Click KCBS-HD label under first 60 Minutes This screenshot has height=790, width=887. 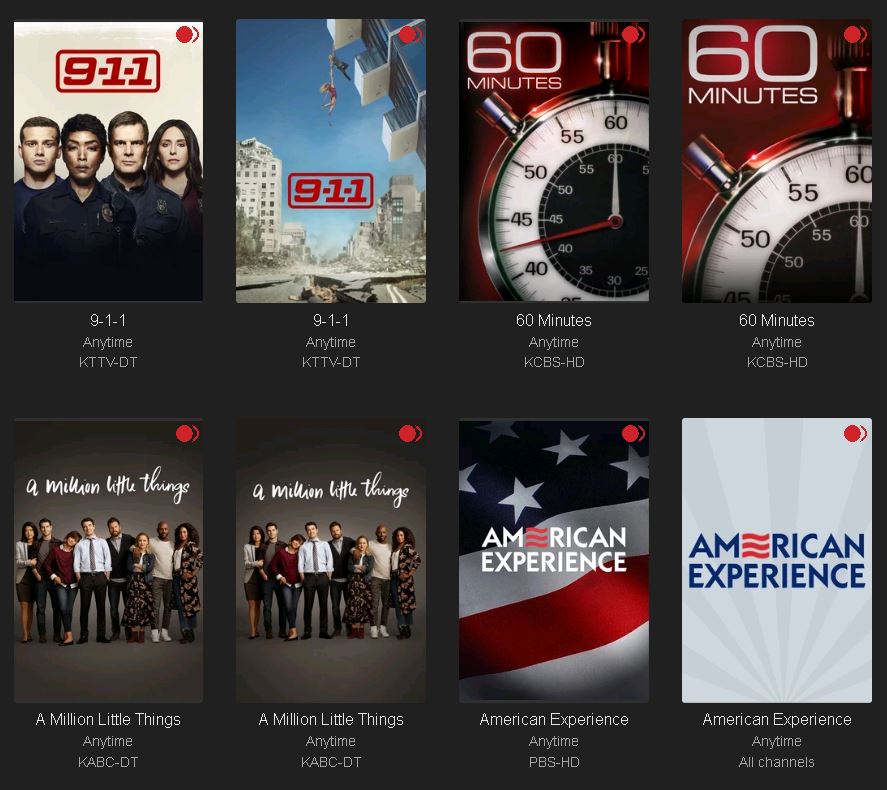554,362
